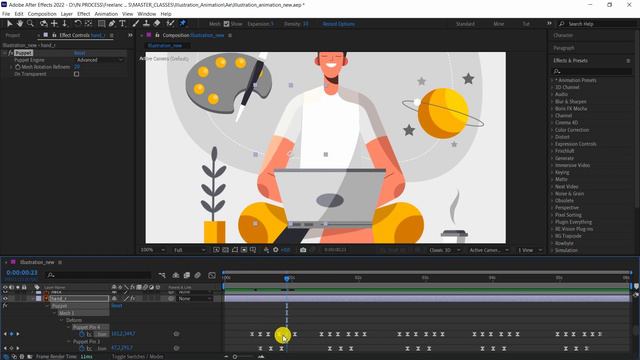Expand the Color Correction effects category
Screen dimensions: 640x360
552,130
